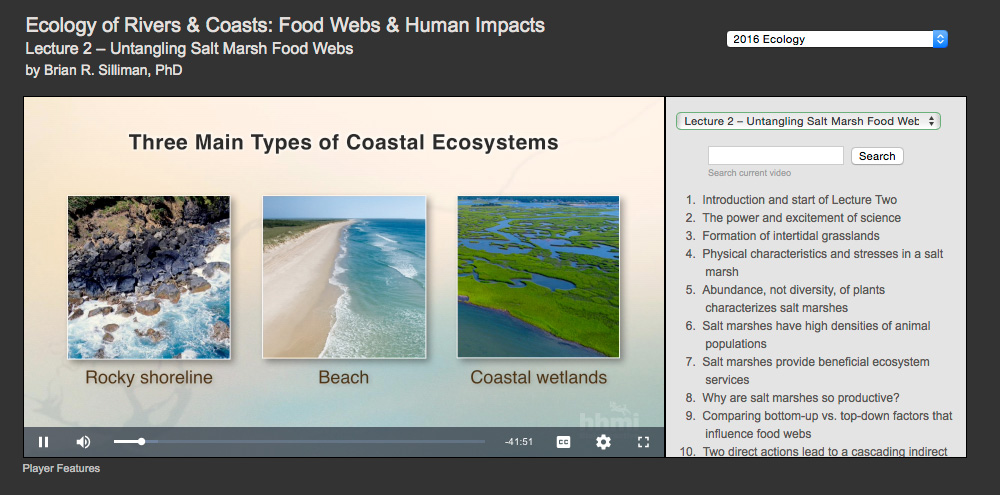
Task: Jump to The power and excitement of science
Action: [802, 218]
